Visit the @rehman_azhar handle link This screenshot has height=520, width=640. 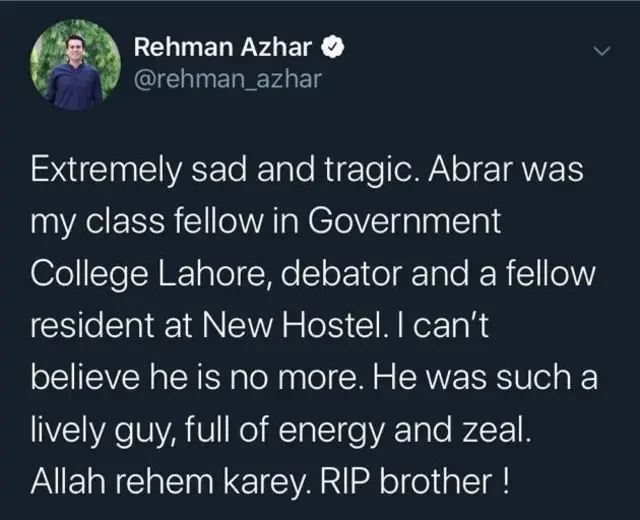pos(227,79)
